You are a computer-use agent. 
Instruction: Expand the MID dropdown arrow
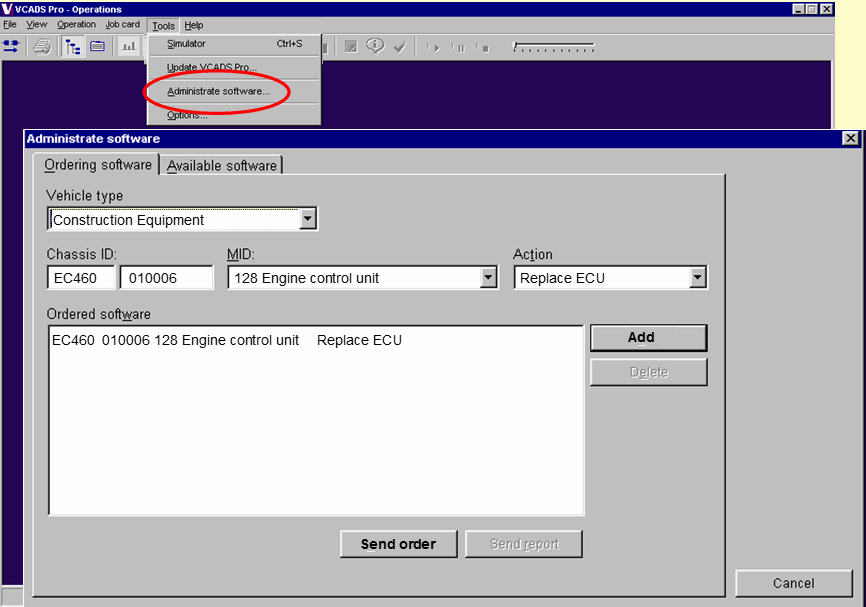[488, 278]
